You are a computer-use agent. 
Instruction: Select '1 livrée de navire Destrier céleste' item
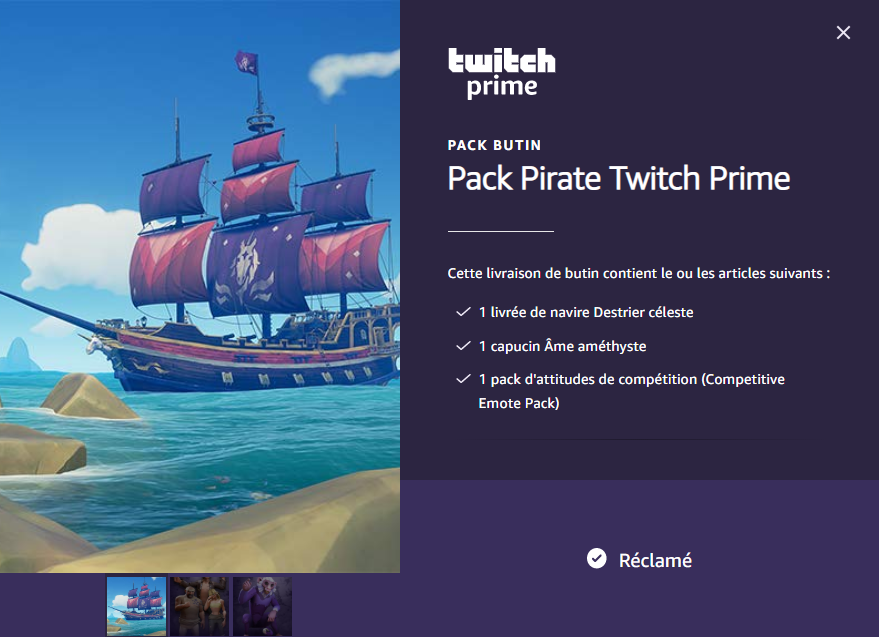(586, 312)
